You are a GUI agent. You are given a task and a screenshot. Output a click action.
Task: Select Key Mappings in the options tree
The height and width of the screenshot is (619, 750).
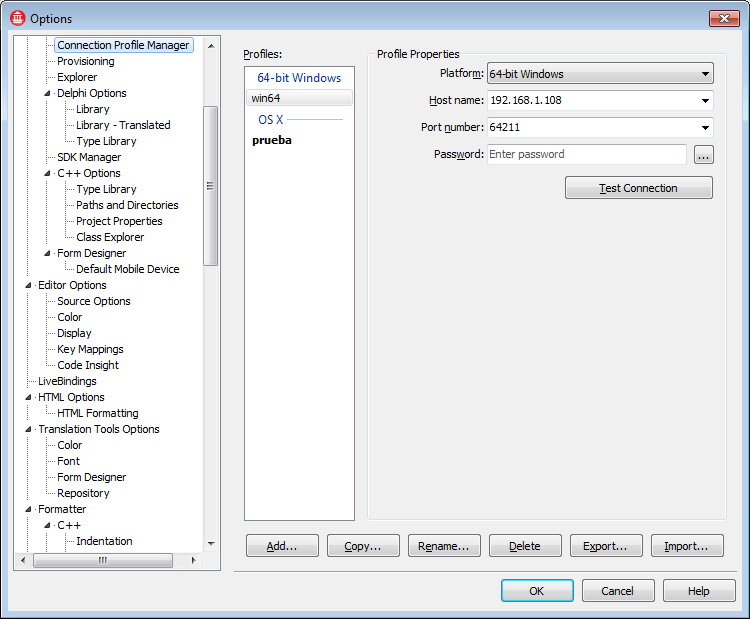click(90, 350)
